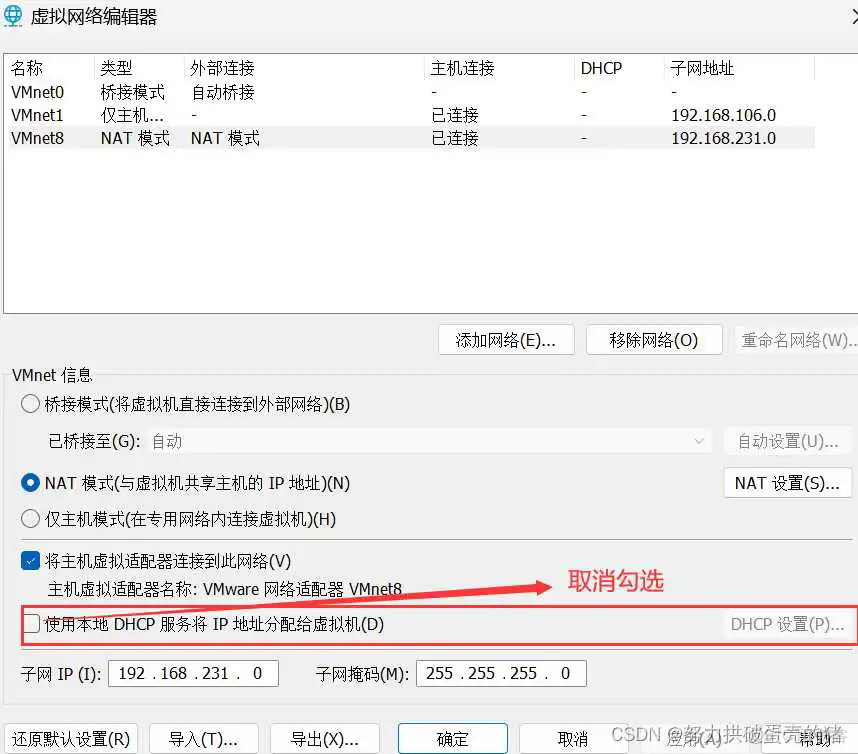Viewport: 858px width, 754px height.
Task: Select NAT 模式 radio option
Action: coord(30,483)
